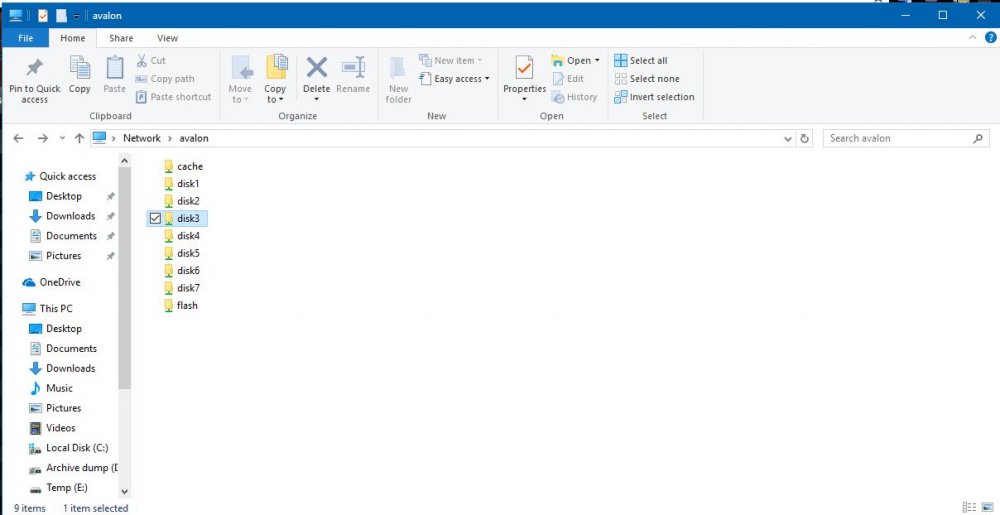Open the pinned Documents under Quick access
This screenshot has width=1000, height=515.
63,236
